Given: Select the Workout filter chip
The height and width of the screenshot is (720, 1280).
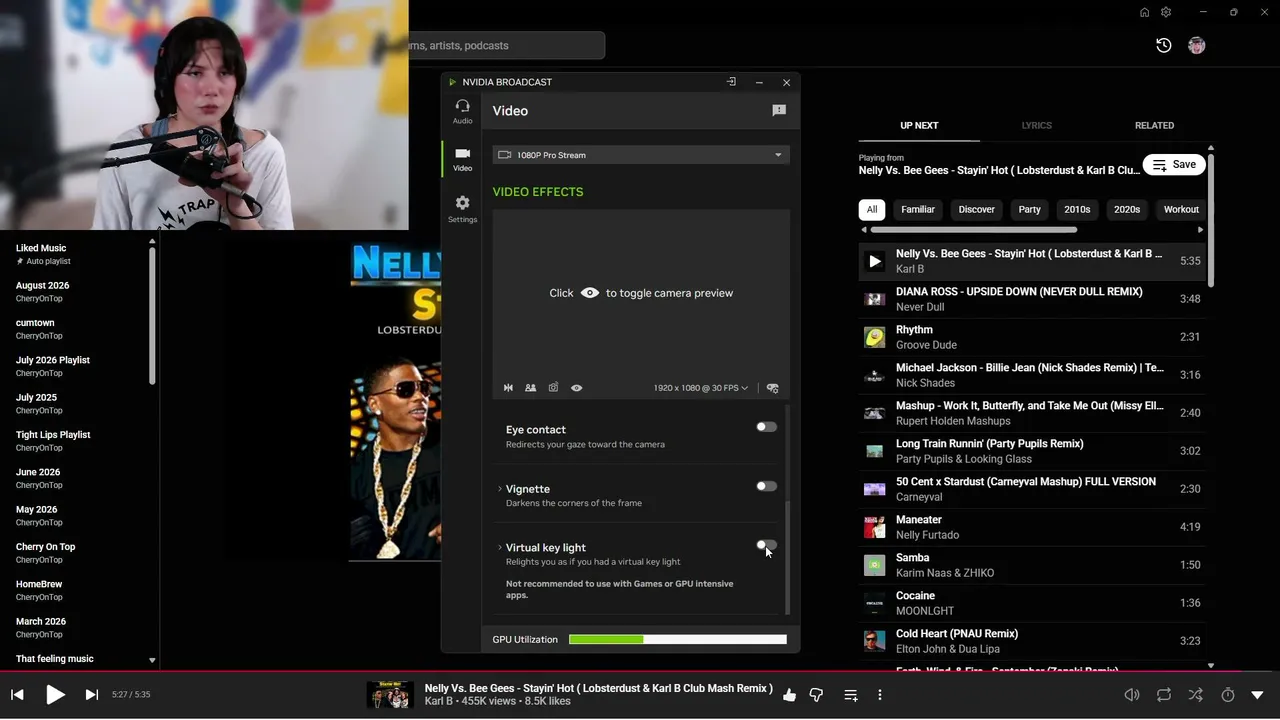Looking at the screenshot, I should [x=1181, y=210].
